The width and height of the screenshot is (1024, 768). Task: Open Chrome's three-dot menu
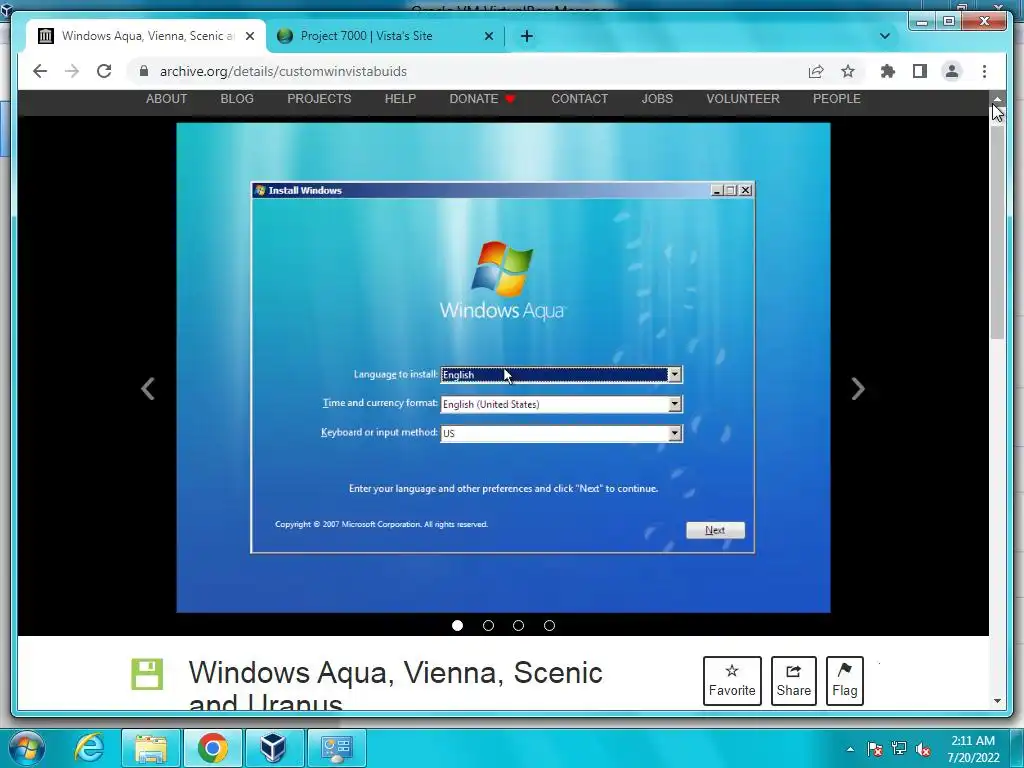[x=984, y=71]
